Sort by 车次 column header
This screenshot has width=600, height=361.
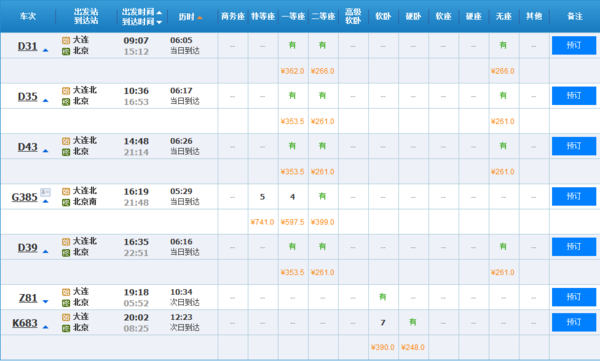[28, 16]
